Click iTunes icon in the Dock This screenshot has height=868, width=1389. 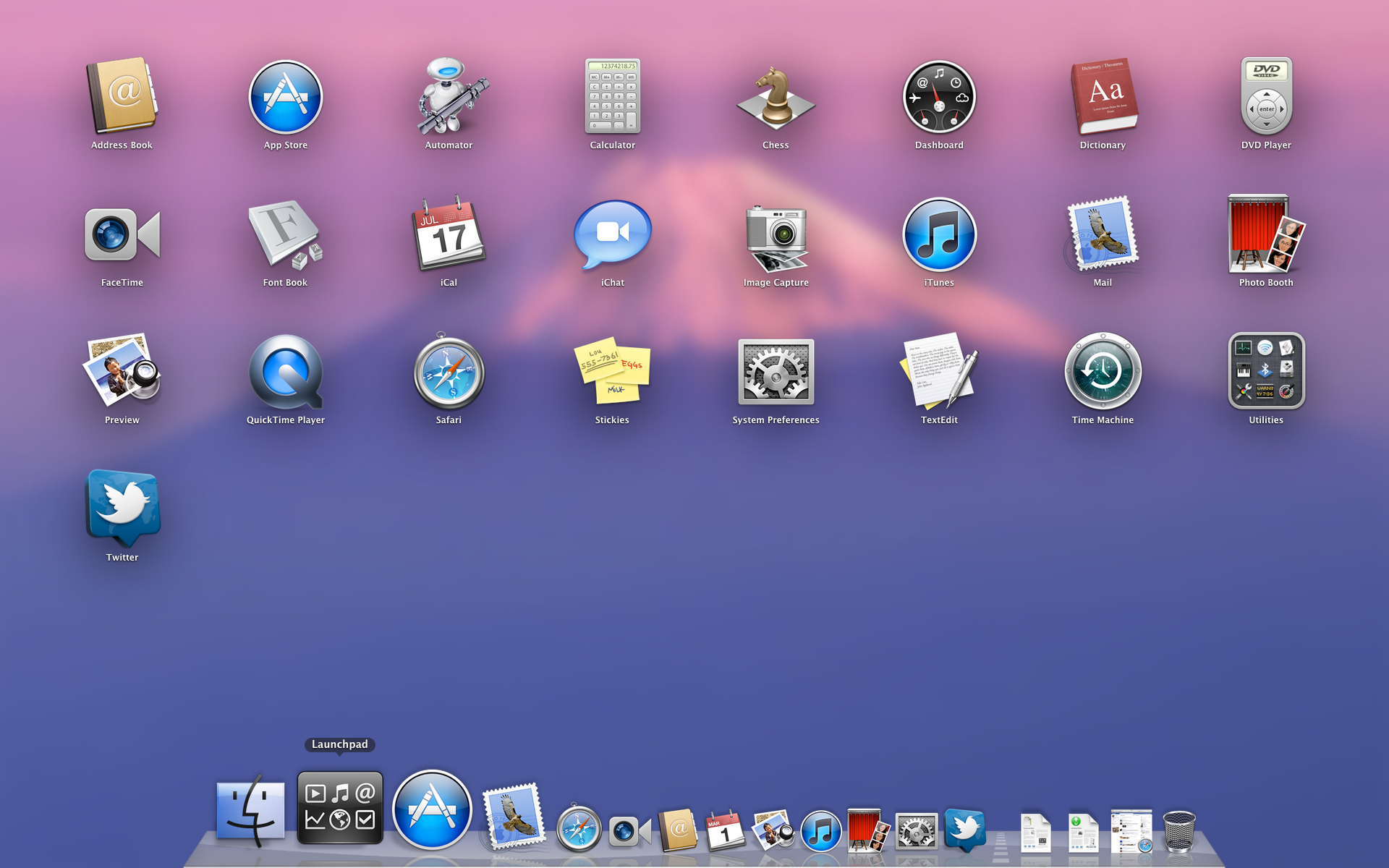pyautogui.click(x=821, y=831)
